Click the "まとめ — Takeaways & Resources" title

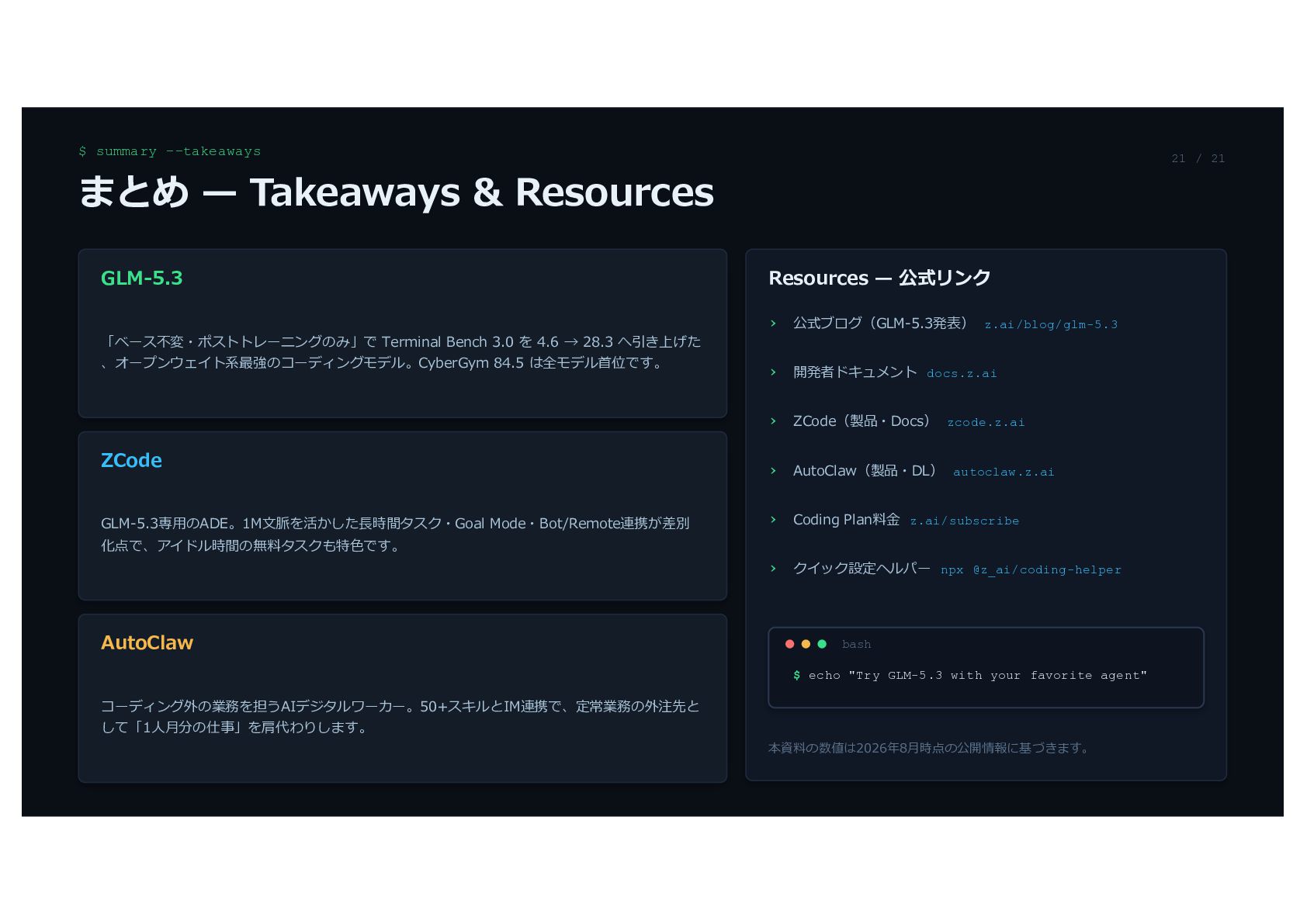(x=396, y=192)
